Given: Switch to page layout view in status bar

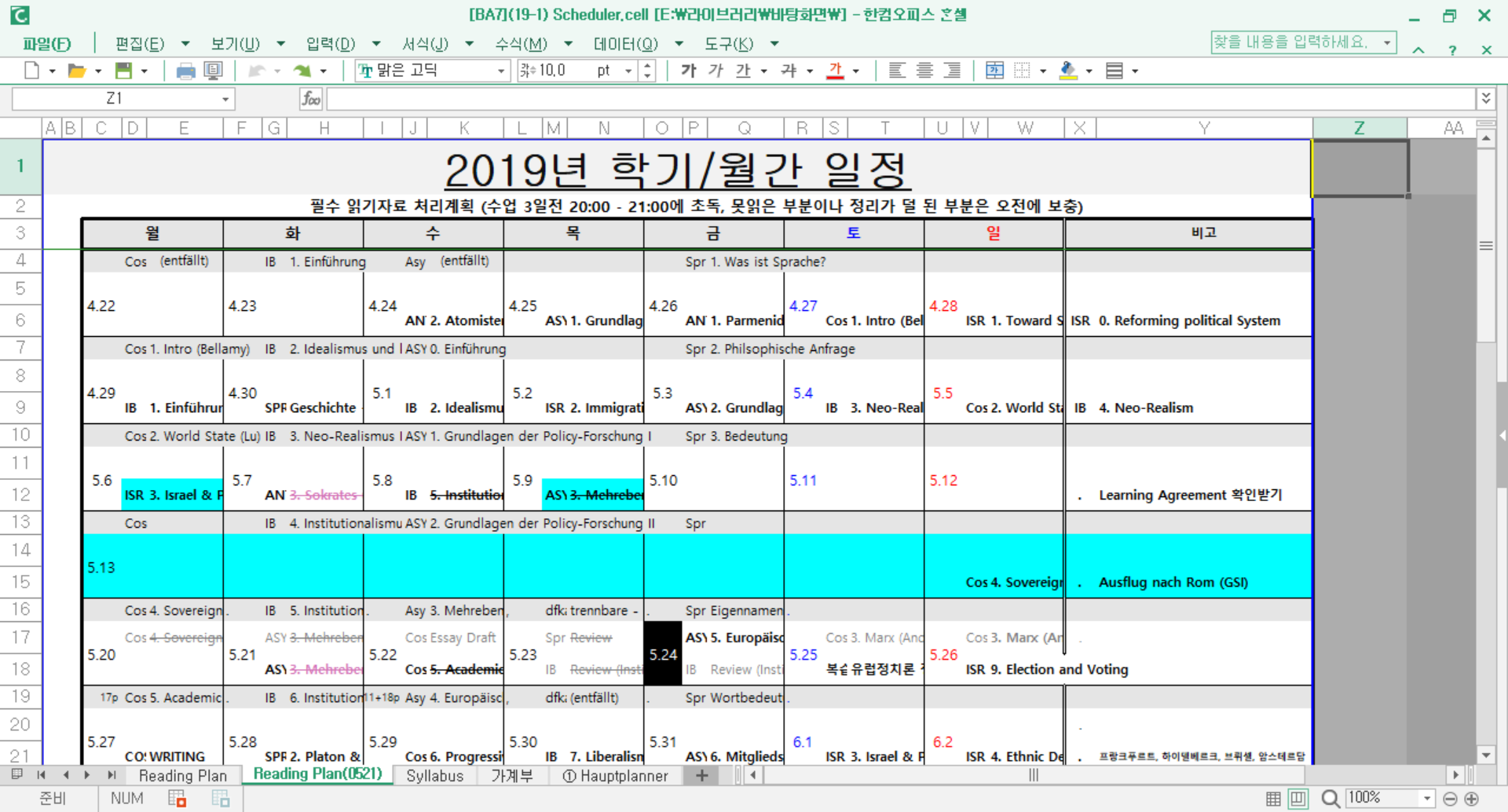Looking at the screenshot, I should coord(1298,799).
